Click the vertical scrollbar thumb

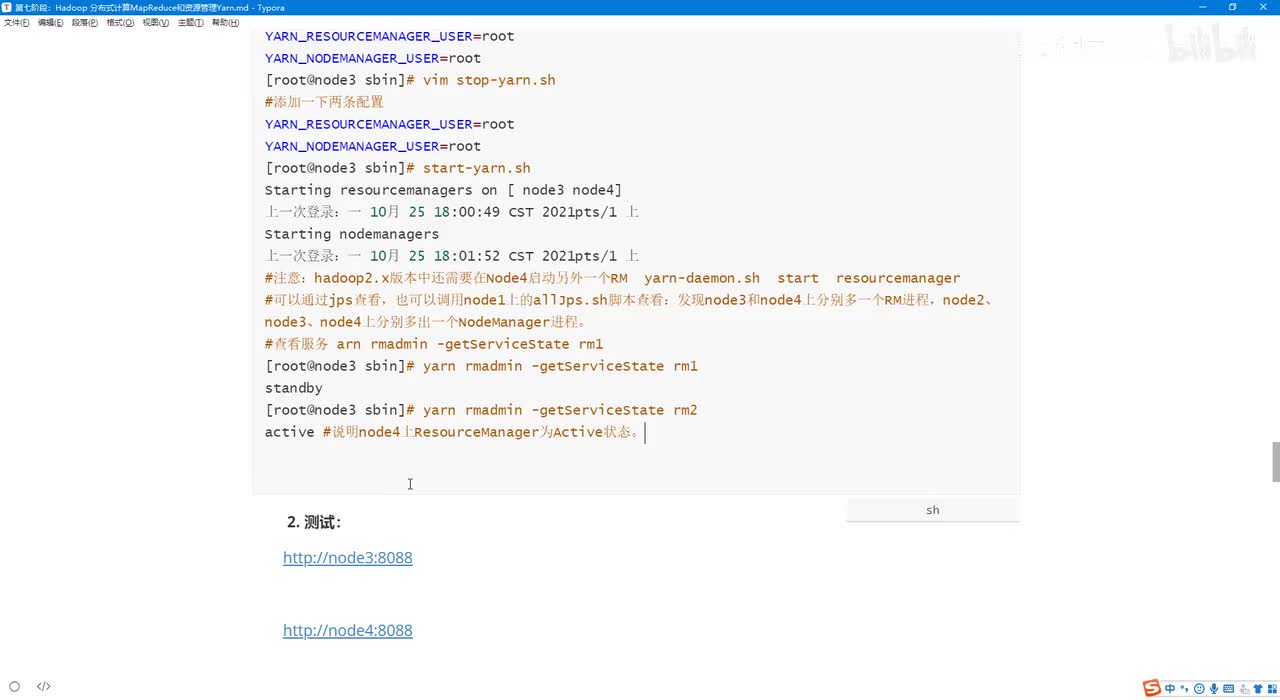pyautogui.click(x=1275, y=462)
